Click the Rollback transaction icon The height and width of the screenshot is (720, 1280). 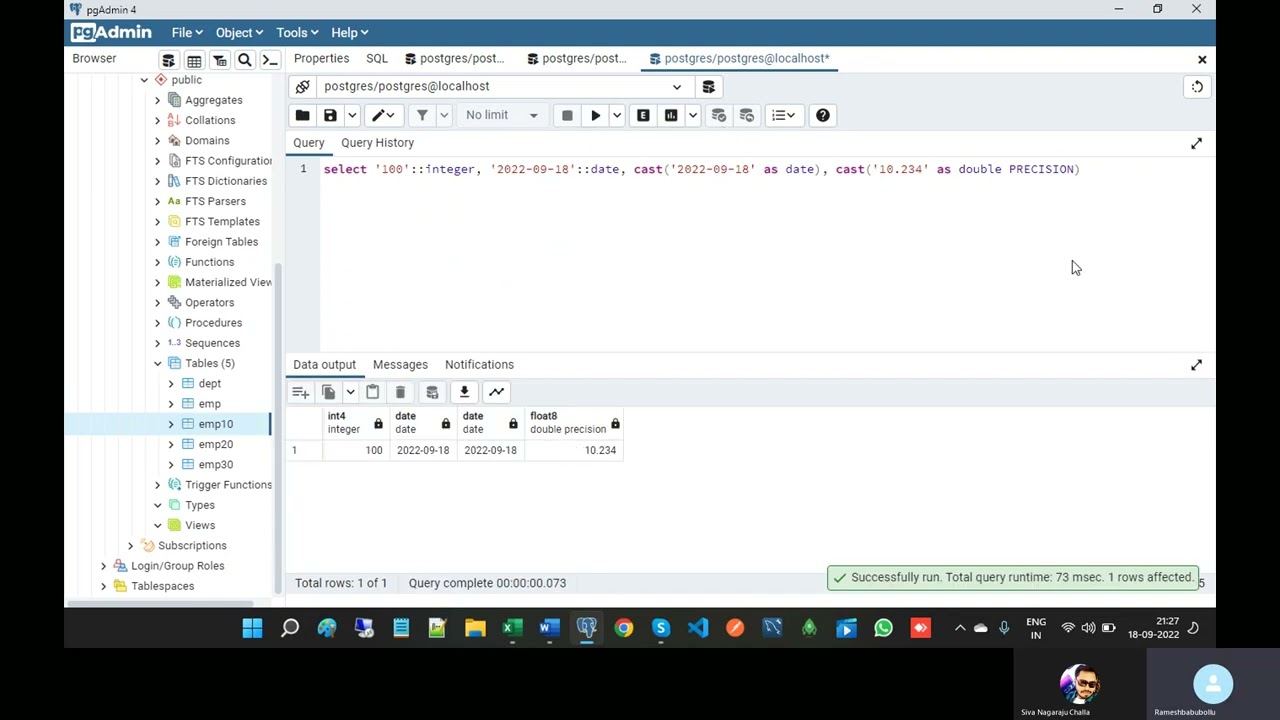click(x=746, y=115)
